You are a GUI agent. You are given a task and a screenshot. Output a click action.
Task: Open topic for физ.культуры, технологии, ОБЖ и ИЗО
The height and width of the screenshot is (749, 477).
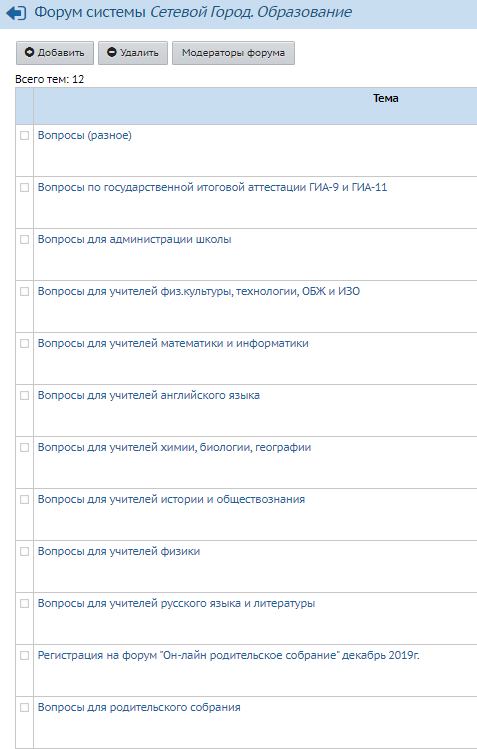[199, 291]
